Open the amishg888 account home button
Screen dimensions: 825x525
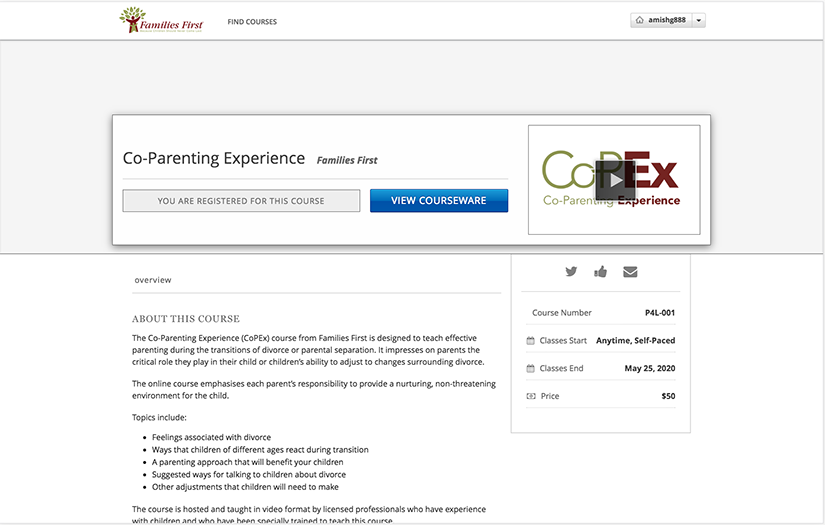click(x=661, y=20)
